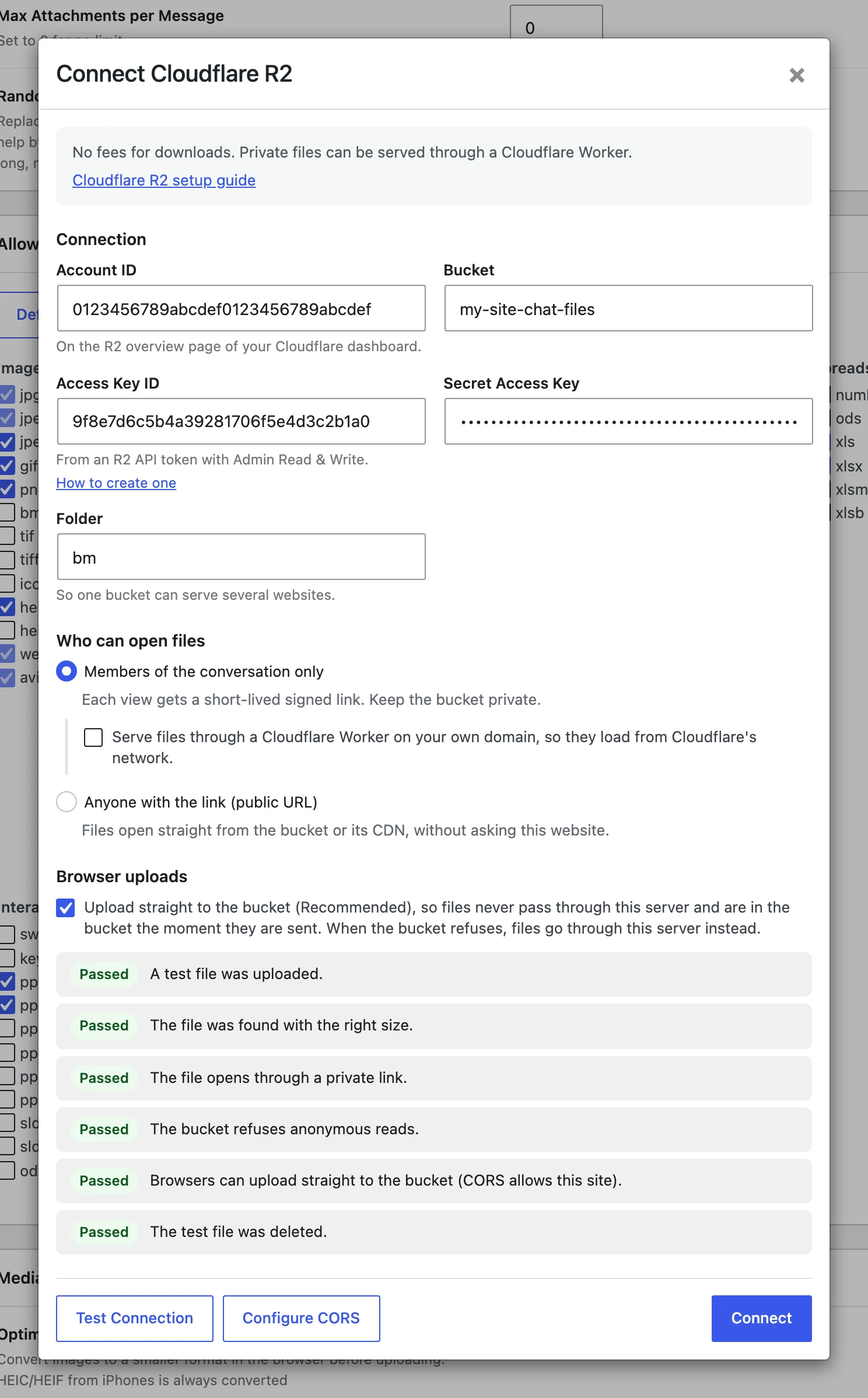Click the Account ID input field
The width and height of the screenshot is (868, 1398).
pyautogui.click(x=242, y=309)
